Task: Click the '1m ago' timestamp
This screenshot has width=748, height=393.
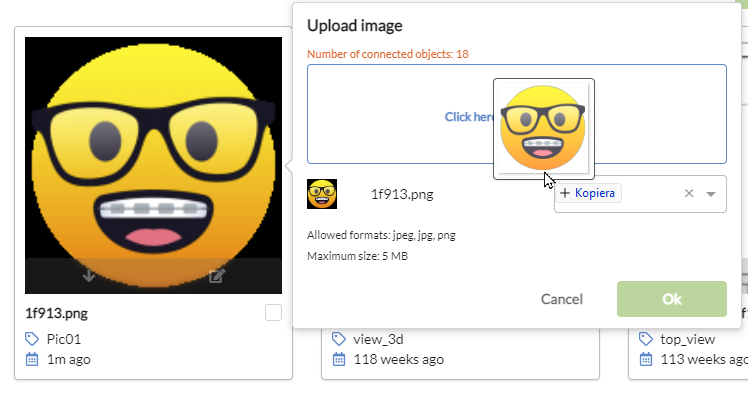Action: [x=69, y=359]
